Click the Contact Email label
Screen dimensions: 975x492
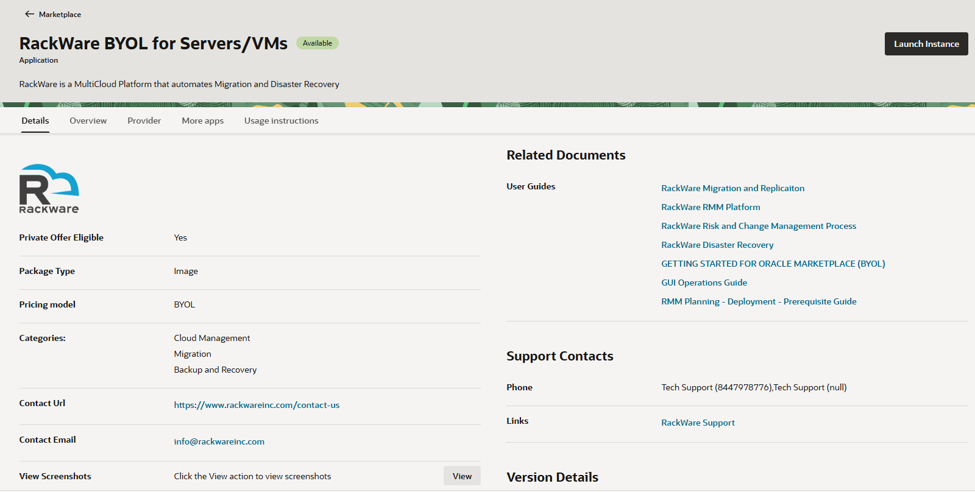[47, 440]
